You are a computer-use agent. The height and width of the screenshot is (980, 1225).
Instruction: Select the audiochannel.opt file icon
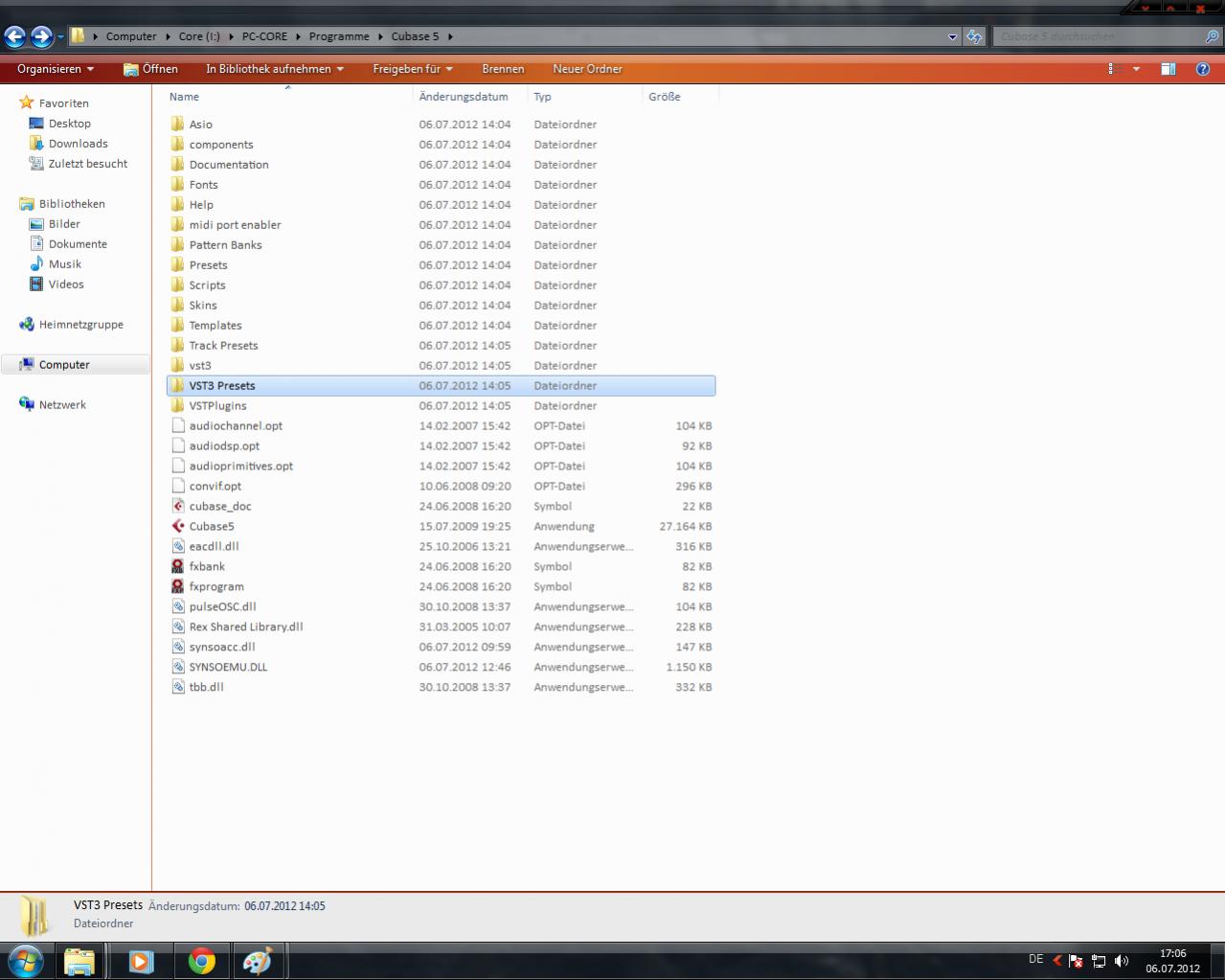click(177, 425)
